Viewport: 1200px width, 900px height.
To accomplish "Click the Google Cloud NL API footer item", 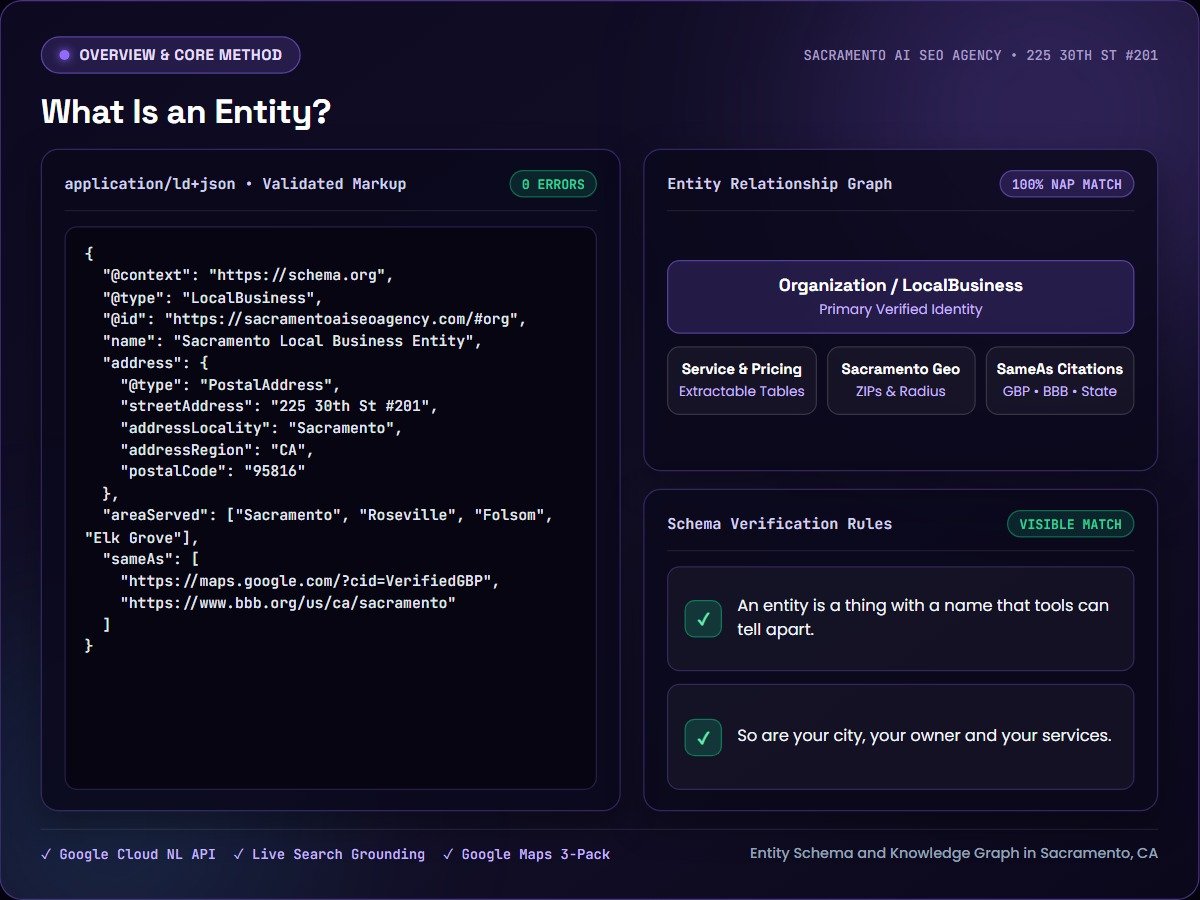I will tap(128, 855).
